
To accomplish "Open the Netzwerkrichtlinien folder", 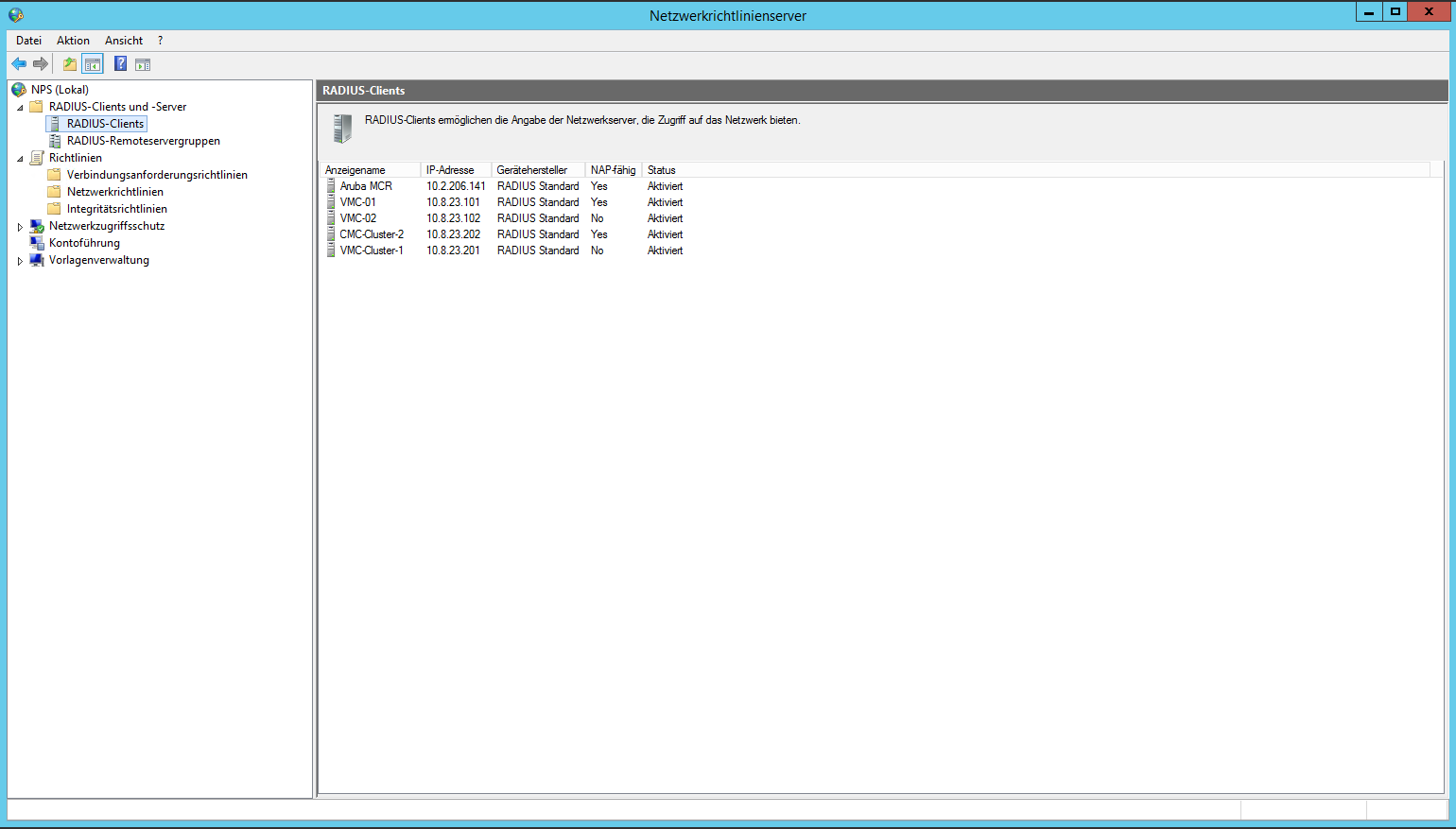I will pos(114,192).
